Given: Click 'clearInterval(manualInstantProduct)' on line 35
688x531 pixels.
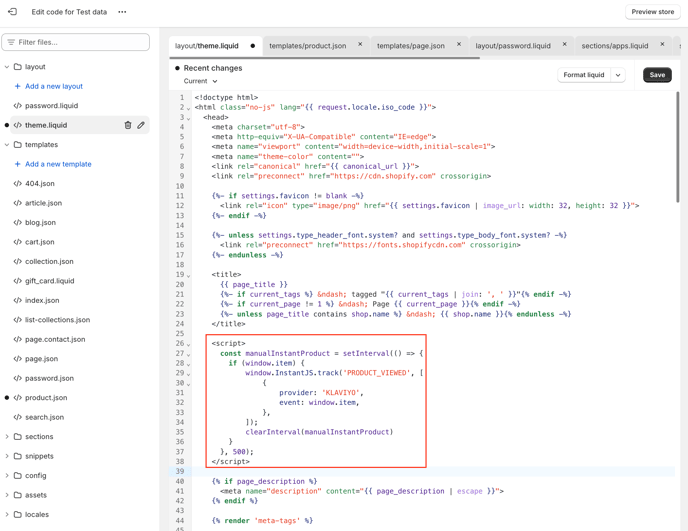Looking at the screenshot, I should pyautogui.click(x=319, y=432).
